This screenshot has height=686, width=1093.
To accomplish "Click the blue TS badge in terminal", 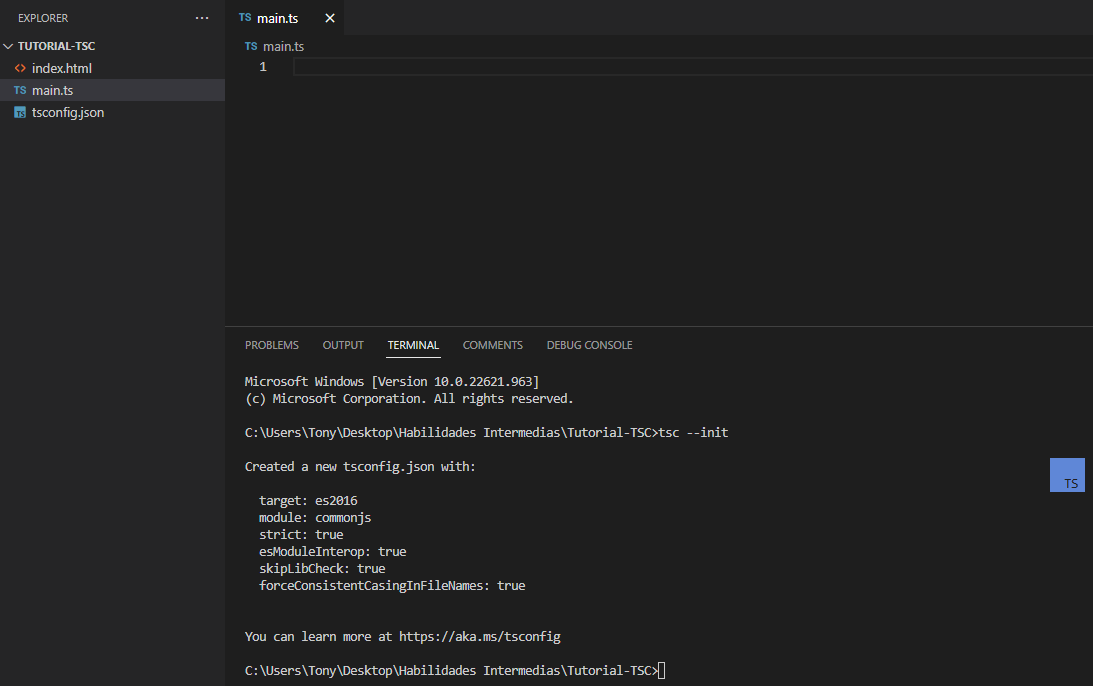I will [1067, 475].
